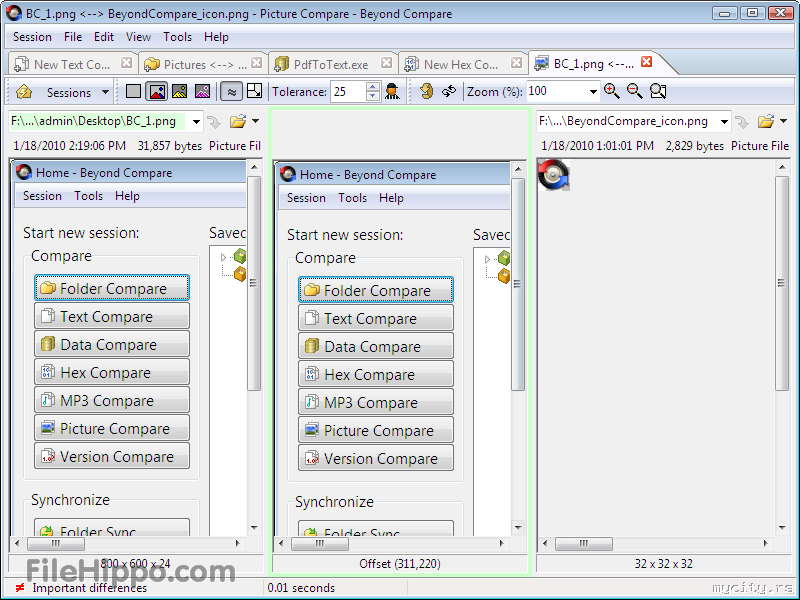Screen dimensions: 800x600
Task: Toggle the tolerance picture view mode
Action: point(157,91)
